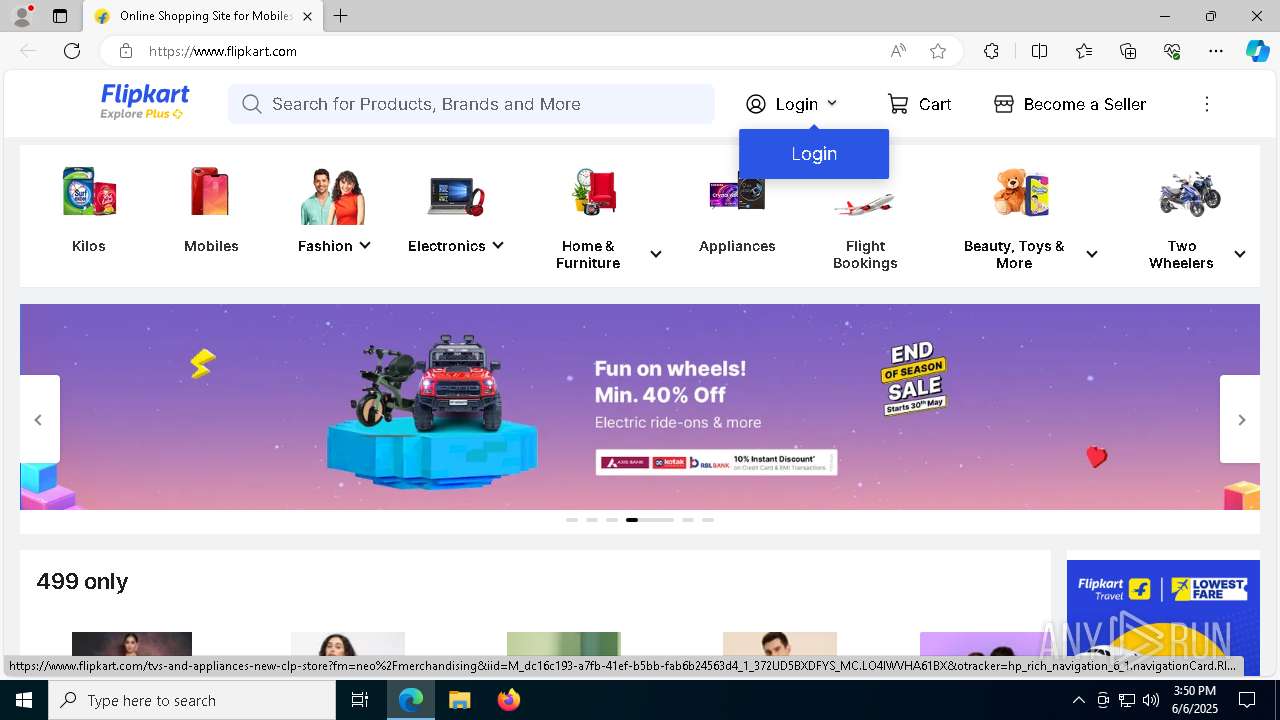Open browser Extensions

(991, 51)
